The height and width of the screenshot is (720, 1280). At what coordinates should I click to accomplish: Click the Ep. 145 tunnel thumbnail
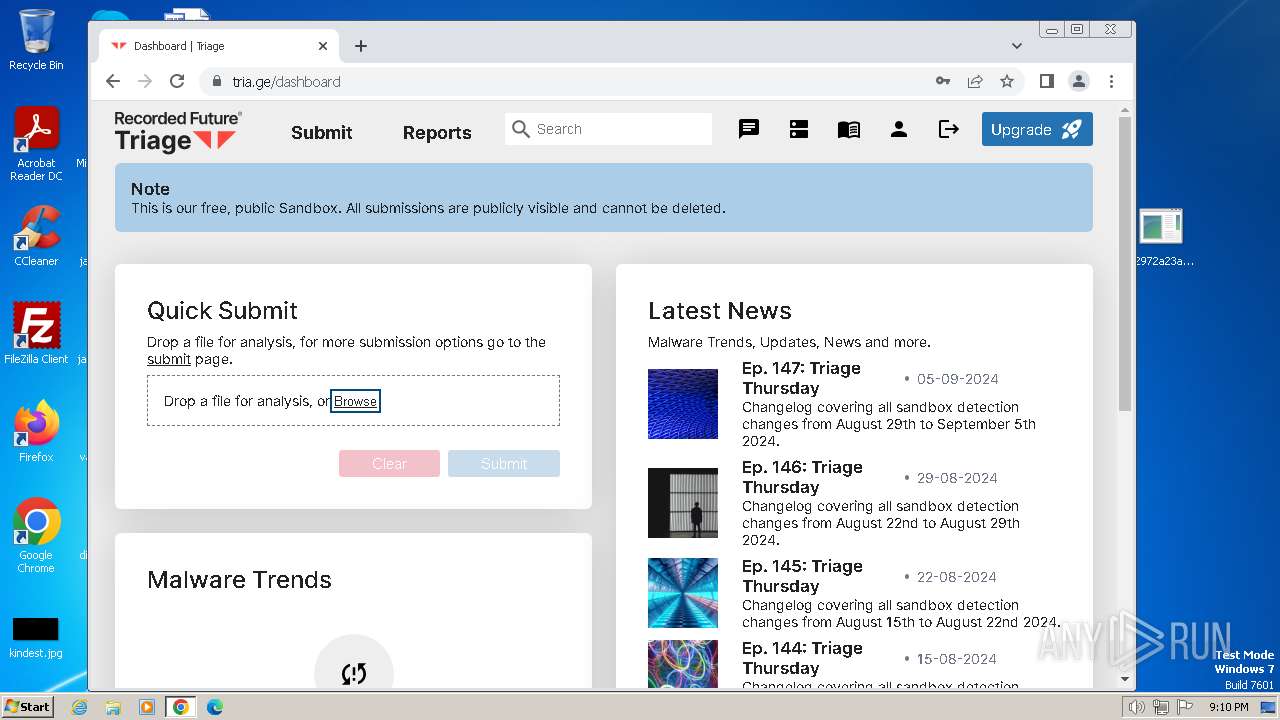point(683,593)
